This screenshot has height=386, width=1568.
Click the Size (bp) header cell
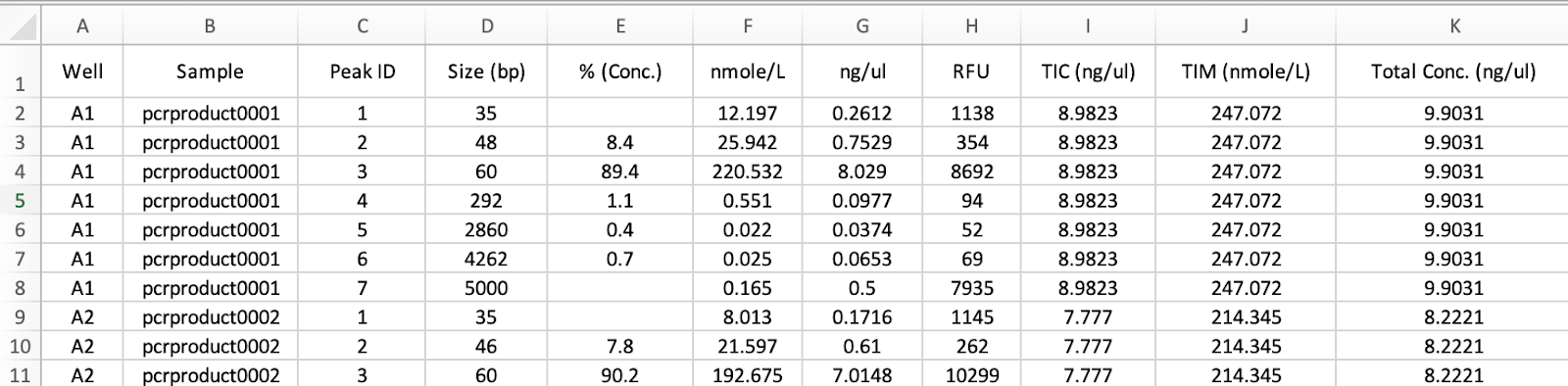[x=486, y=71]
